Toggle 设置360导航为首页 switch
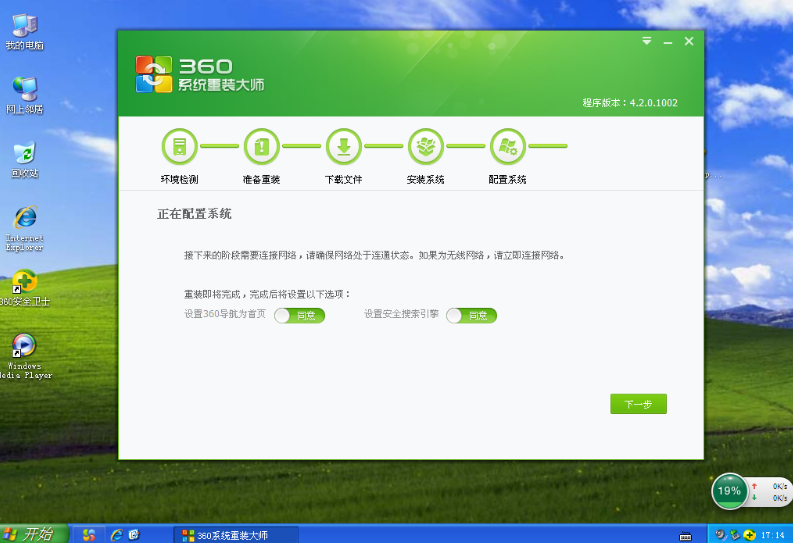The width and height of the screenshot is (793, 543). point(299,315)
